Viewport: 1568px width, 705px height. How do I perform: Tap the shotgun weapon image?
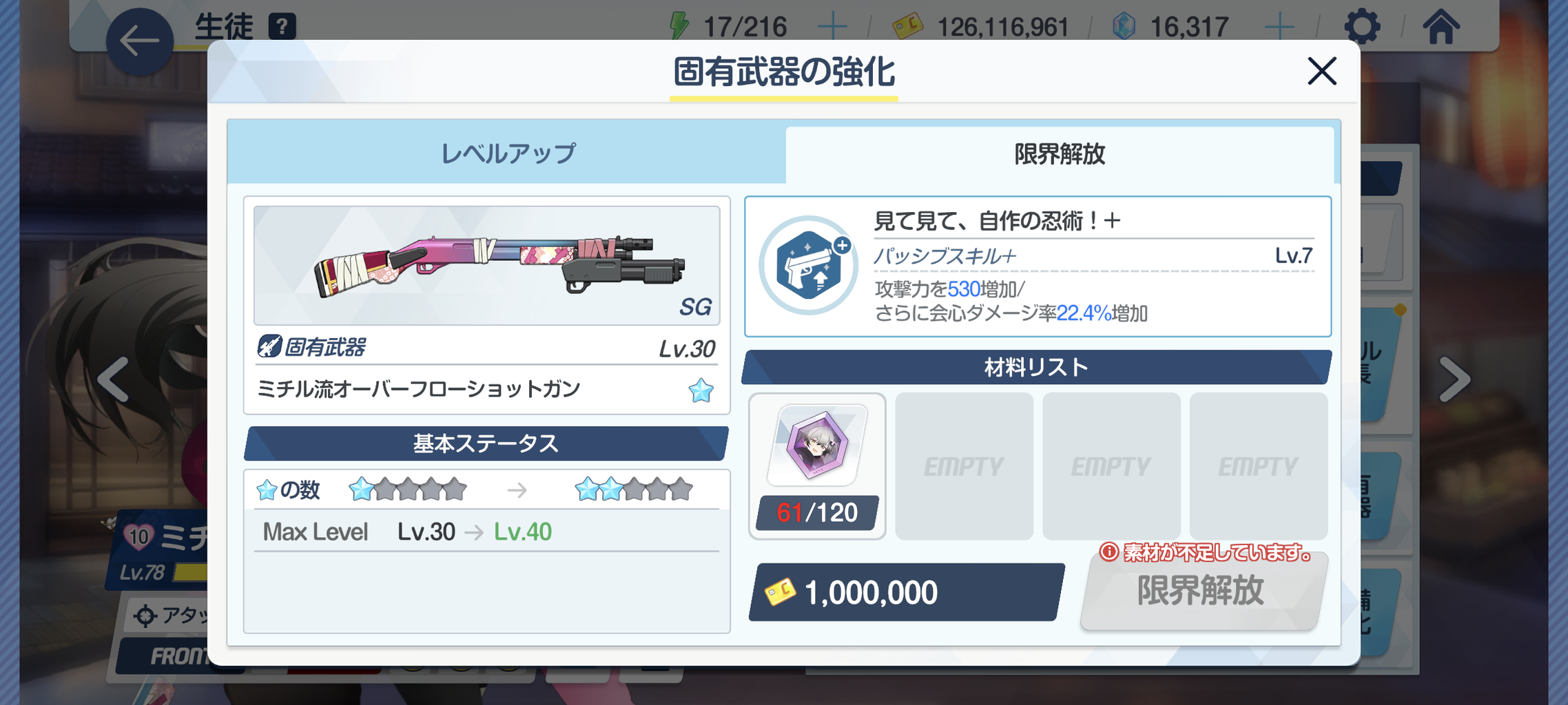pos(486,266)
